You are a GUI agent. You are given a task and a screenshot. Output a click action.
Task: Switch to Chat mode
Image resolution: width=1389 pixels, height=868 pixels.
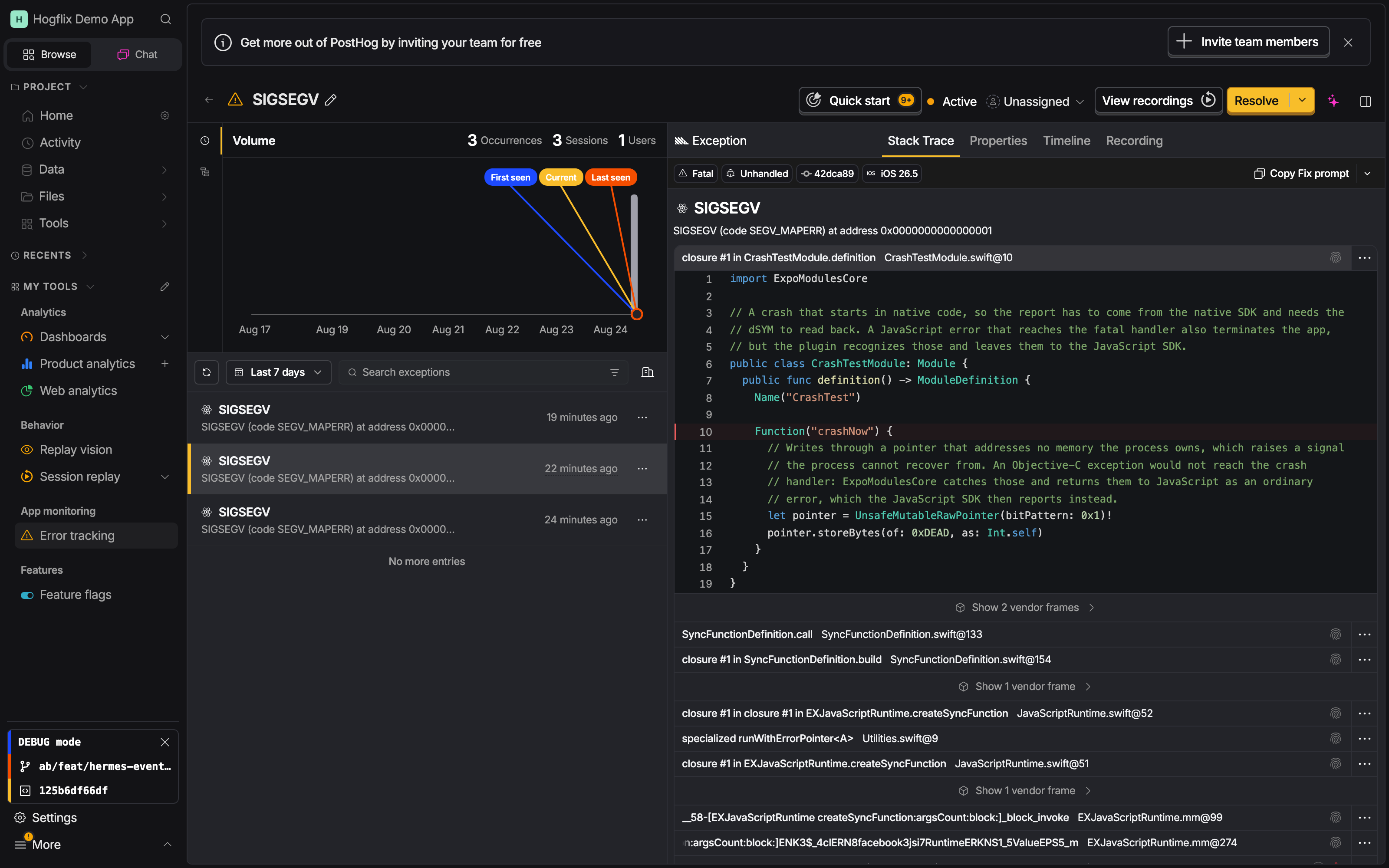137,55
